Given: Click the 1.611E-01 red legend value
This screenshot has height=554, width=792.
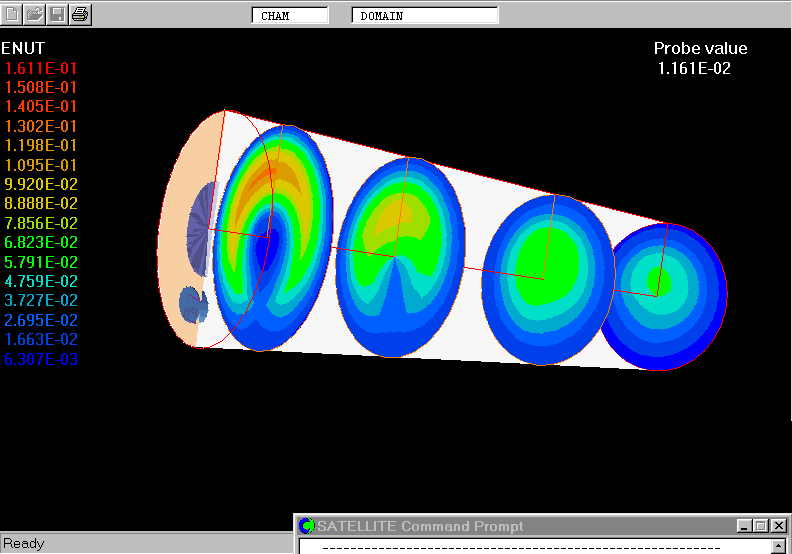Looking at the screenshot, I should pos(41,68).
